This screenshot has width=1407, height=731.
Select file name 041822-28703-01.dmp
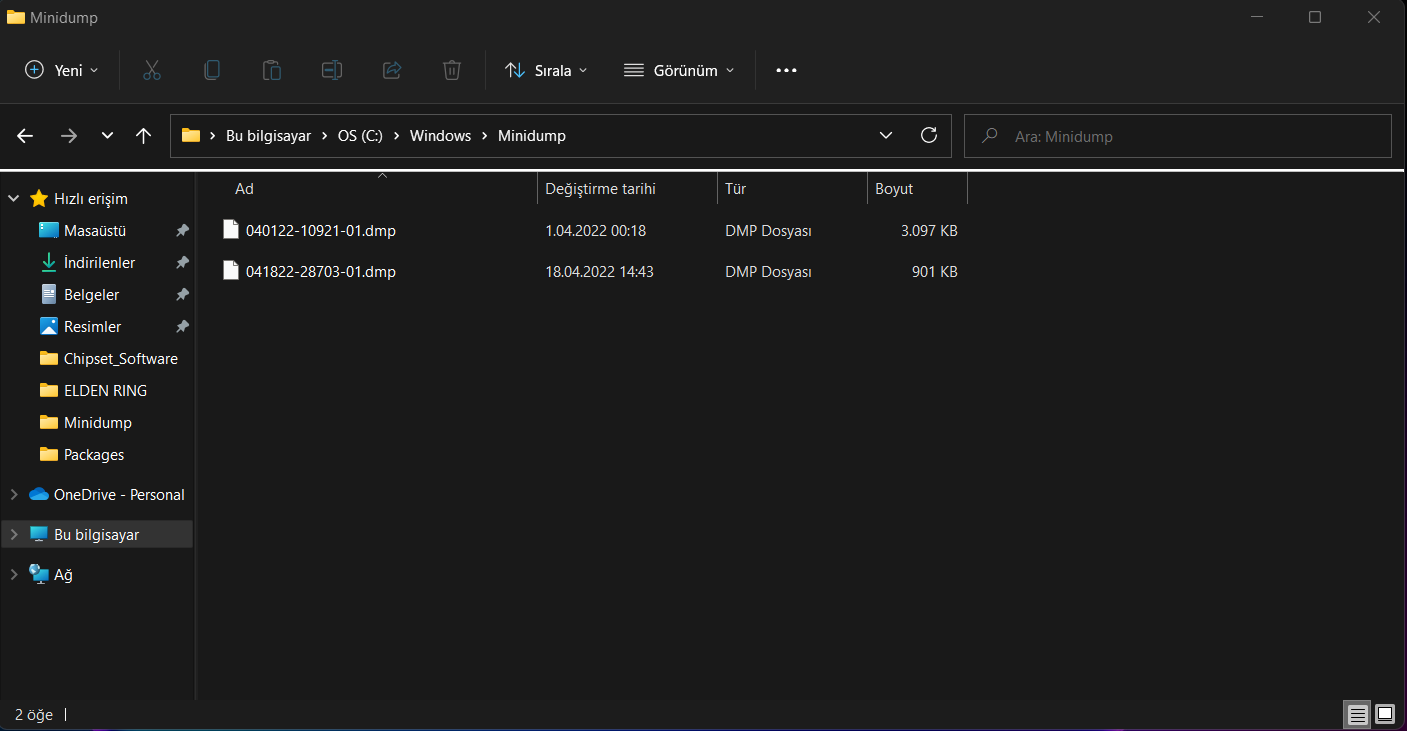click(x=321, y=272)
